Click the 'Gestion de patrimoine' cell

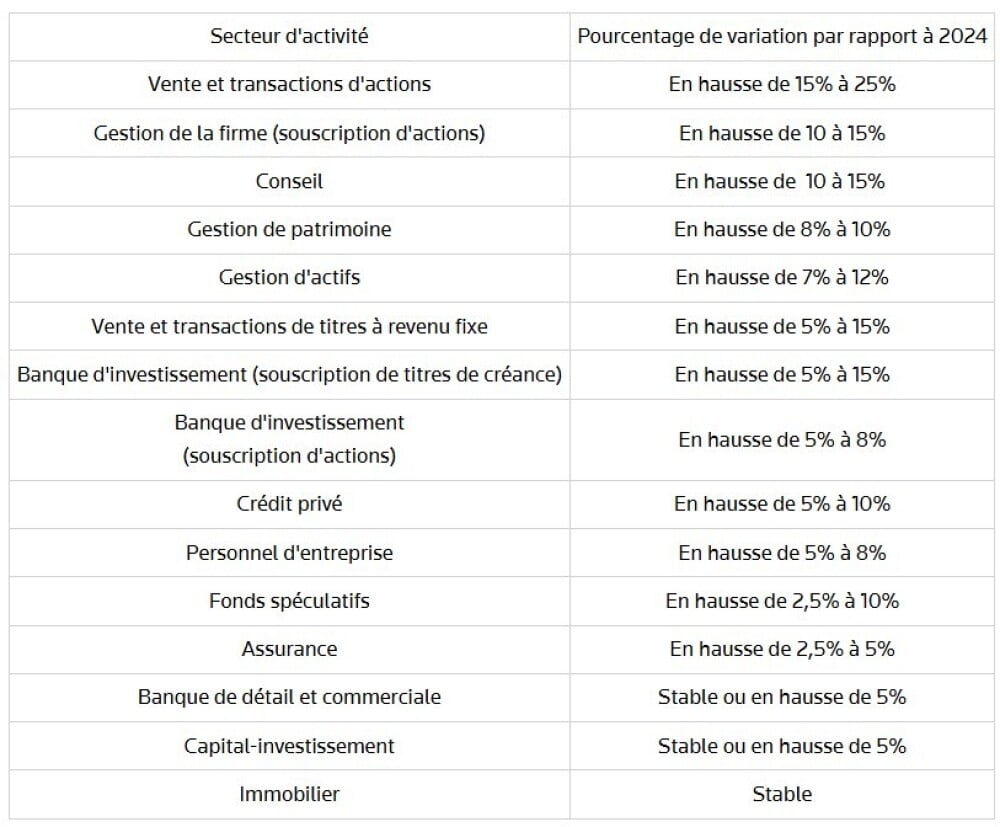point(289,230)
